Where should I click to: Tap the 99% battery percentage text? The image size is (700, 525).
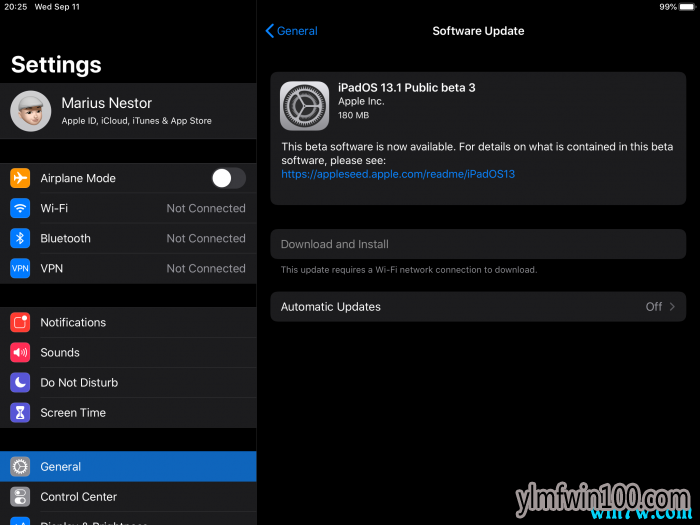(x=668, y=7)
